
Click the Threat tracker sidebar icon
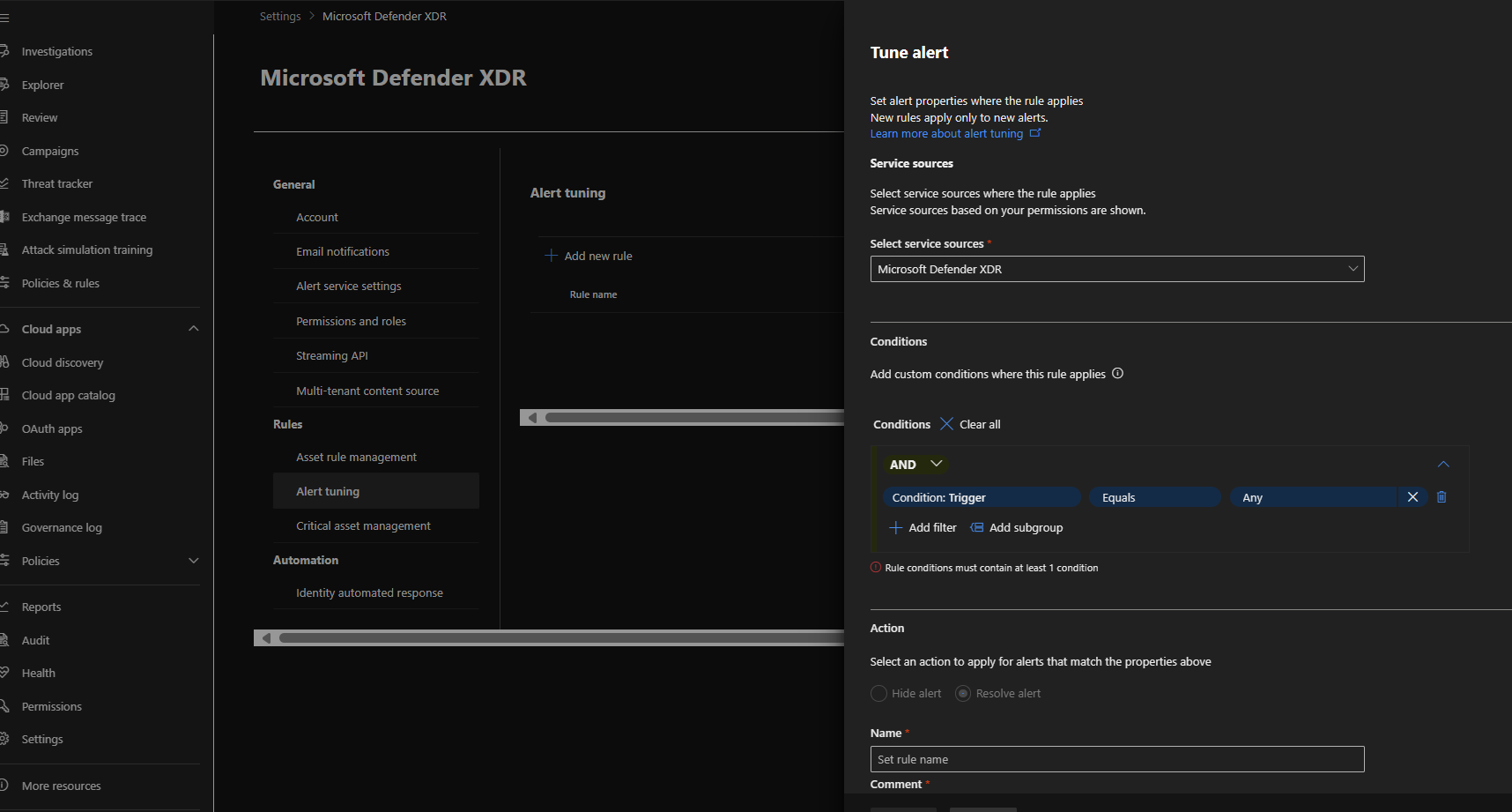point(4,183)
